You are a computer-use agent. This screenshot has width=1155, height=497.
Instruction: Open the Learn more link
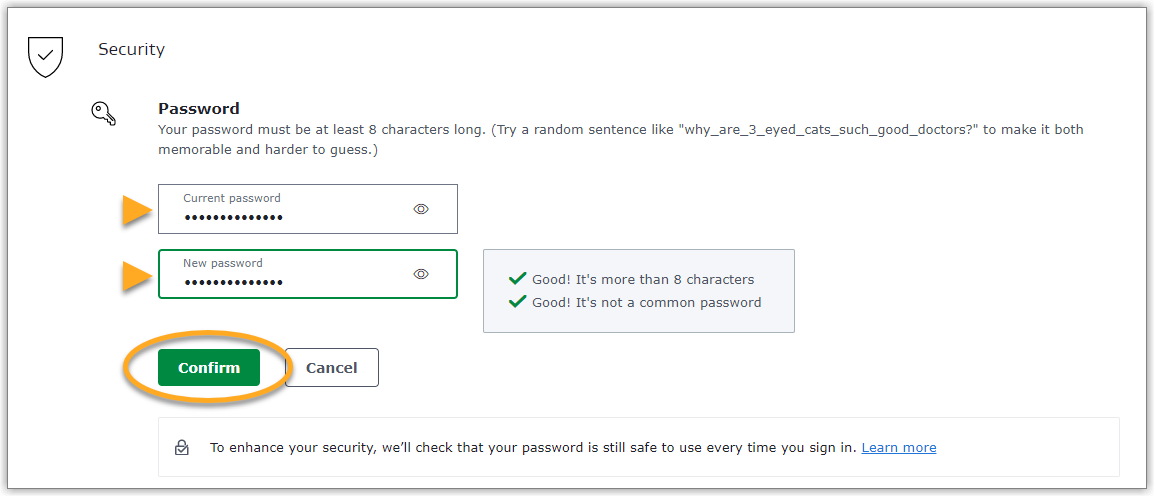[x=899, y=447]
